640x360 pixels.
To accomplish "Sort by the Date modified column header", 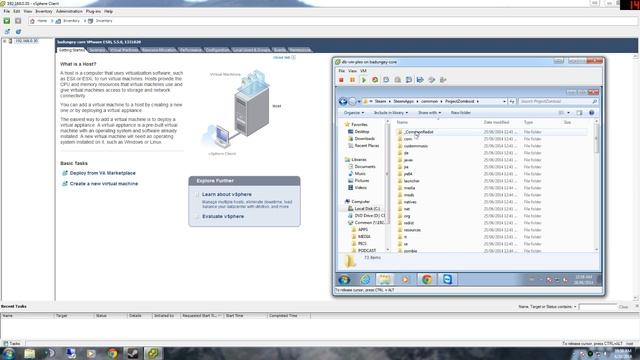I will point(496,122).
